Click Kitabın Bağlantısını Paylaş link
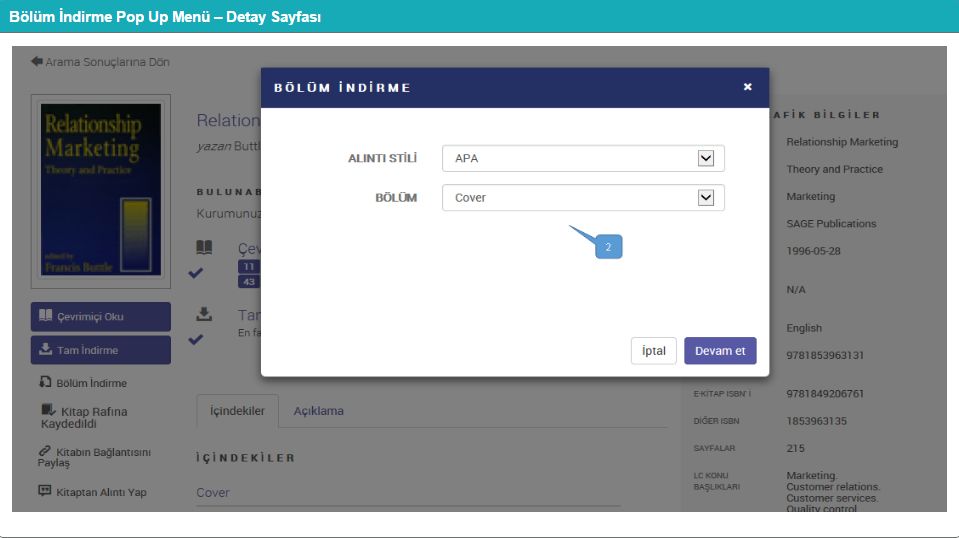Image resolution: width=959 pixels, height=538 pixels. 94,457
